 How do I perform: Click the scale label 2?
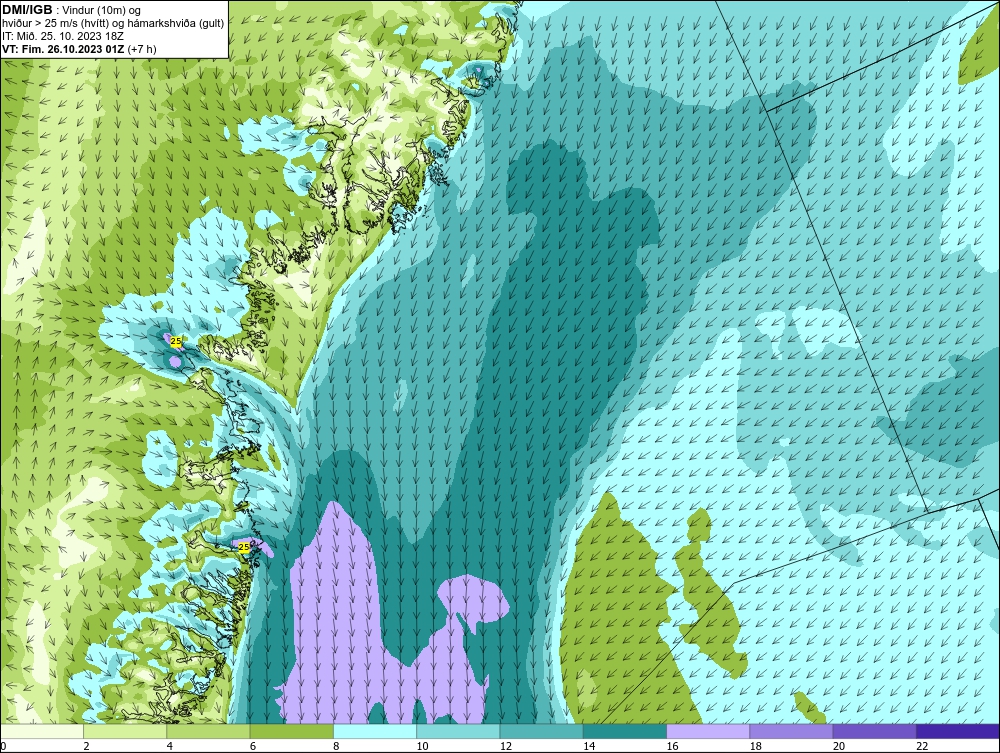pos(86,747)
